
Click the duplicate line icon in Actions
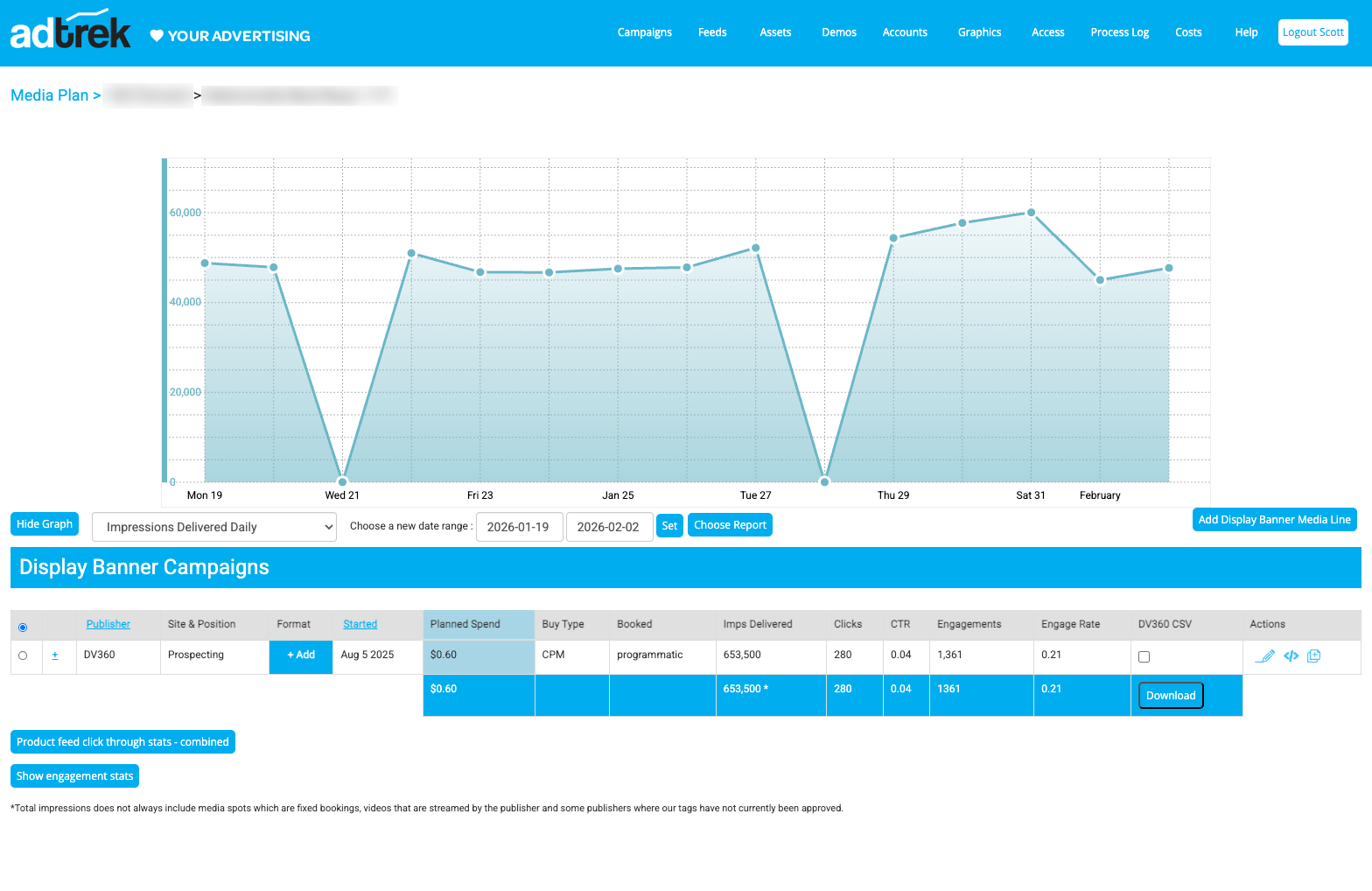(1313, 656)
